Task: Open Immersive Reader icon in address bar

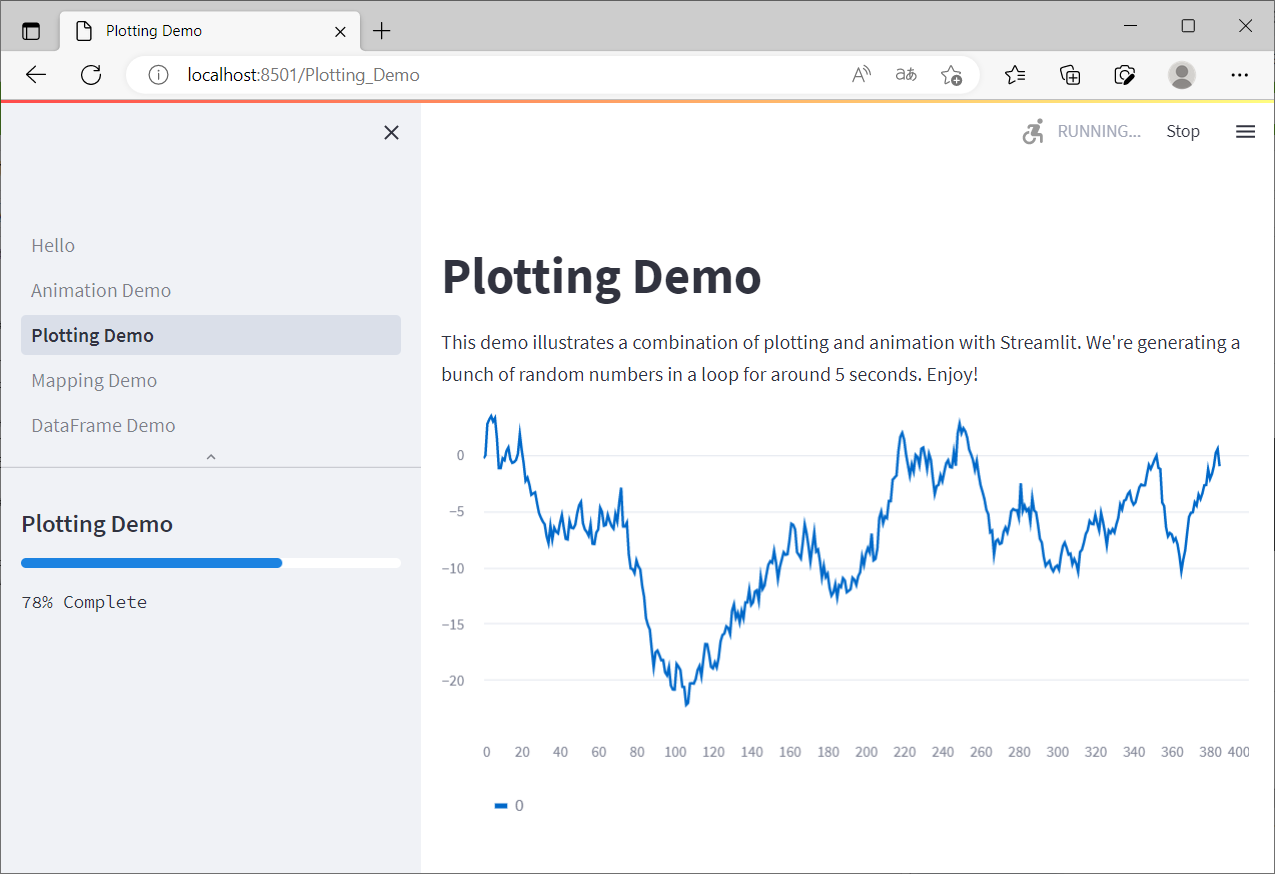Action: (905, 74)
